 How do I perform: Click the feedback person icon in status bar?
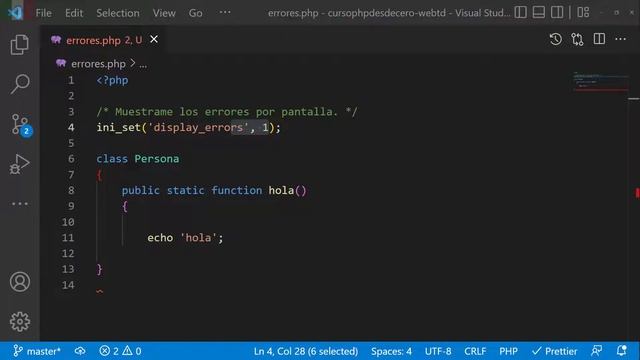tap(596, 351)
